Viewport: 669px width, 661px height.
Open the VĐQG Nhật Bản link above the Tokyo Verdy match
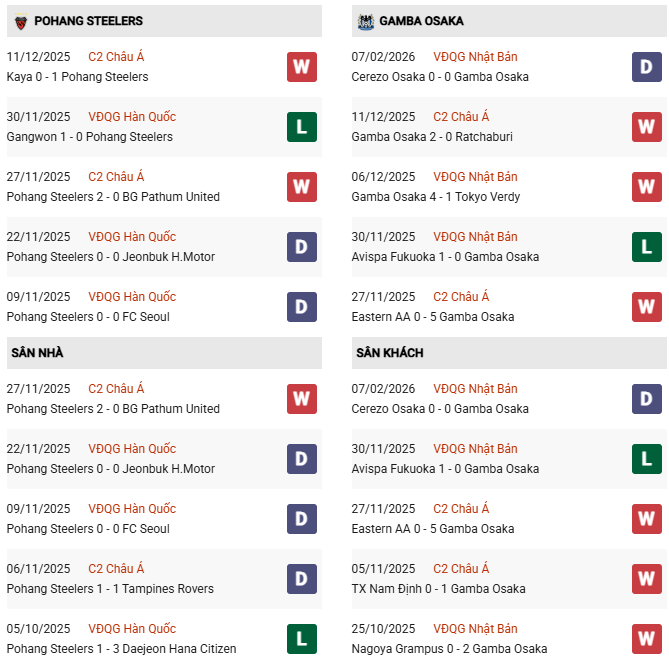(475, 177)
